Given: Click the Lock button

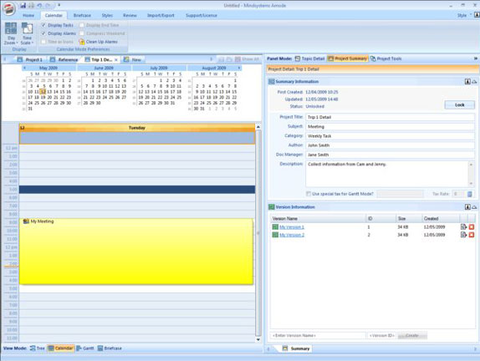Looking at the screenshot, I should 460,105.
